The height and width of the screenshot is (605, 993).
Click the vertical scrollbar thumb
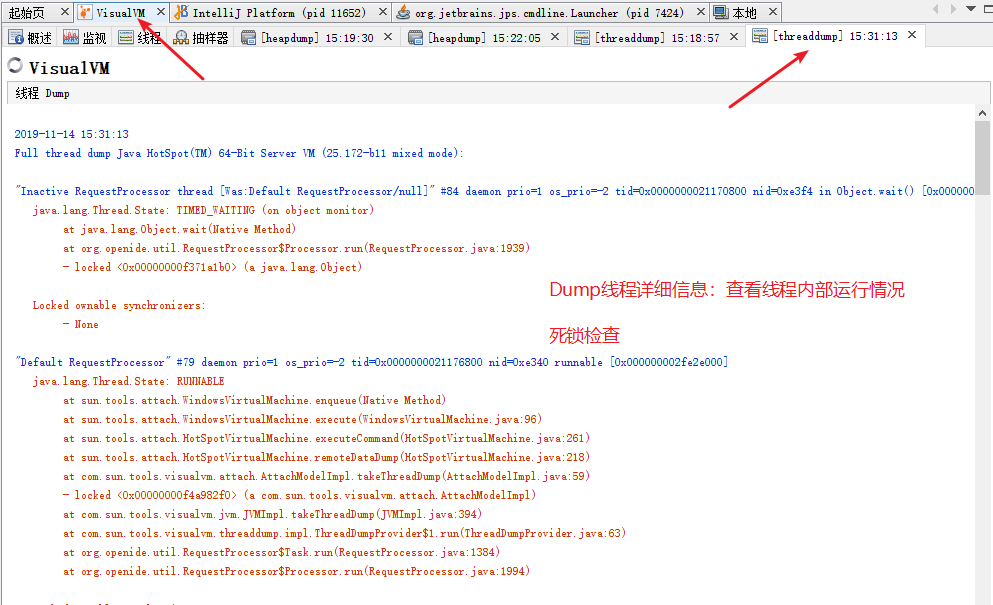982,157
